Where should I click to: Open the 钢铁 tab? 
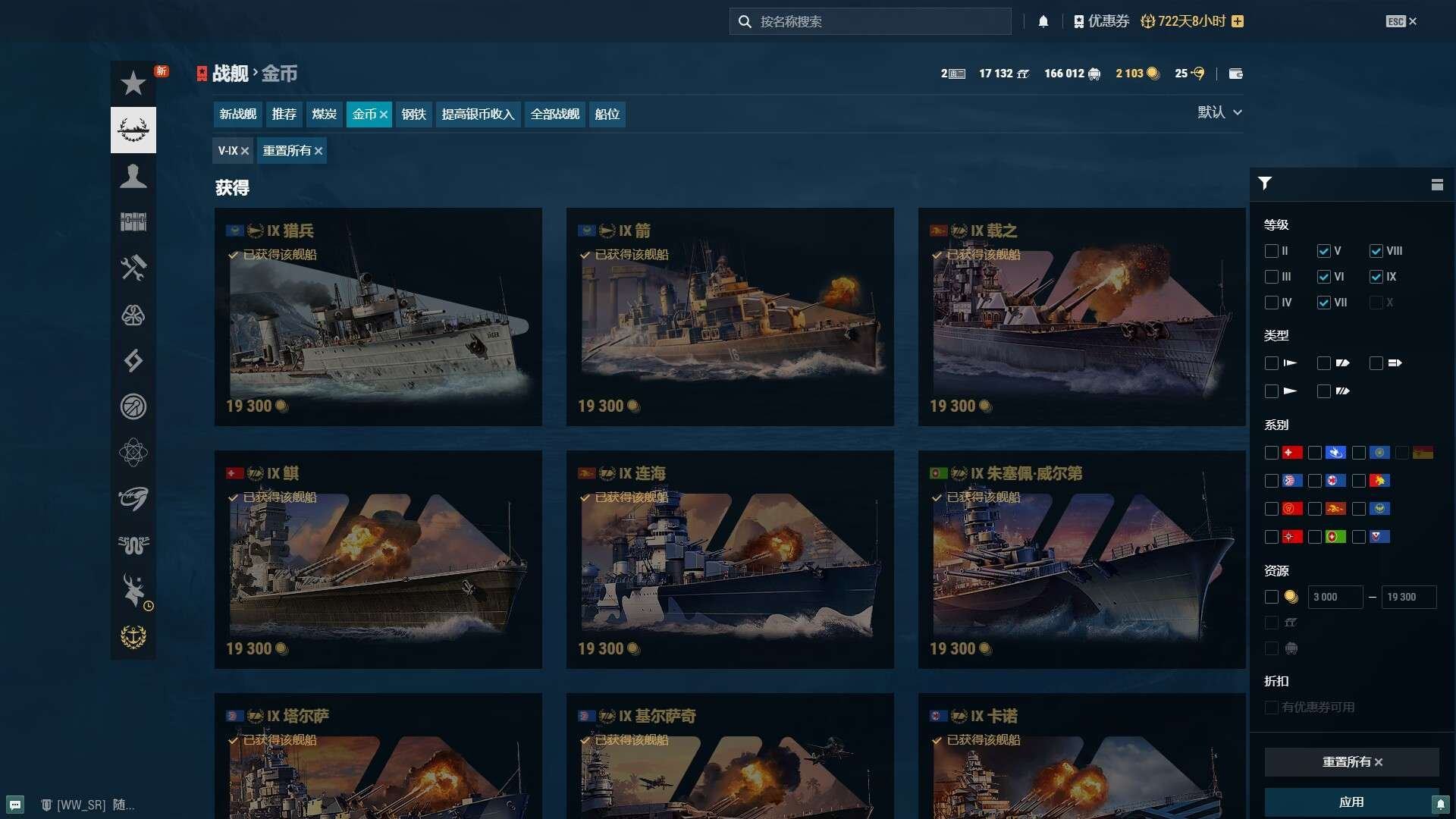413,115
